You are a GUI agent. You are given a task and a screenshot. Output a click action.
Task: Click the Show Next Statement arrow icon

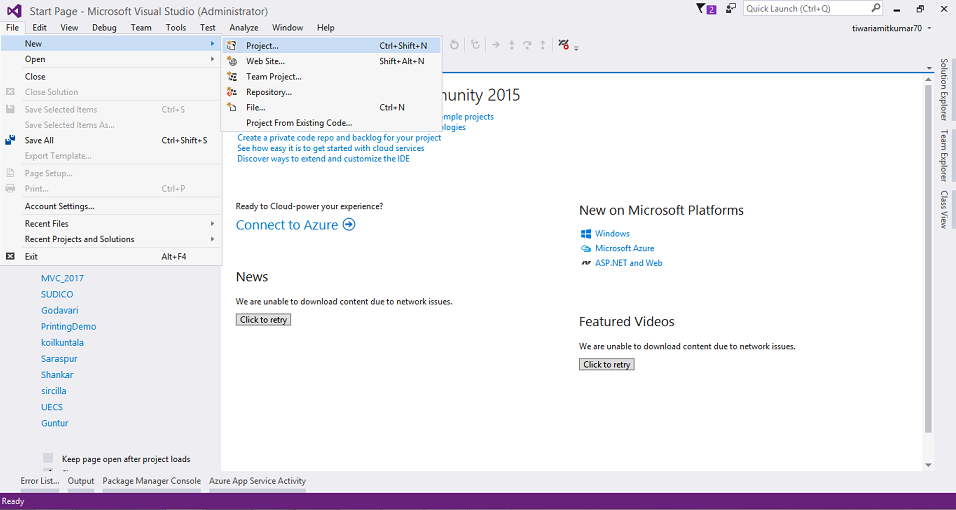point(496,45)
